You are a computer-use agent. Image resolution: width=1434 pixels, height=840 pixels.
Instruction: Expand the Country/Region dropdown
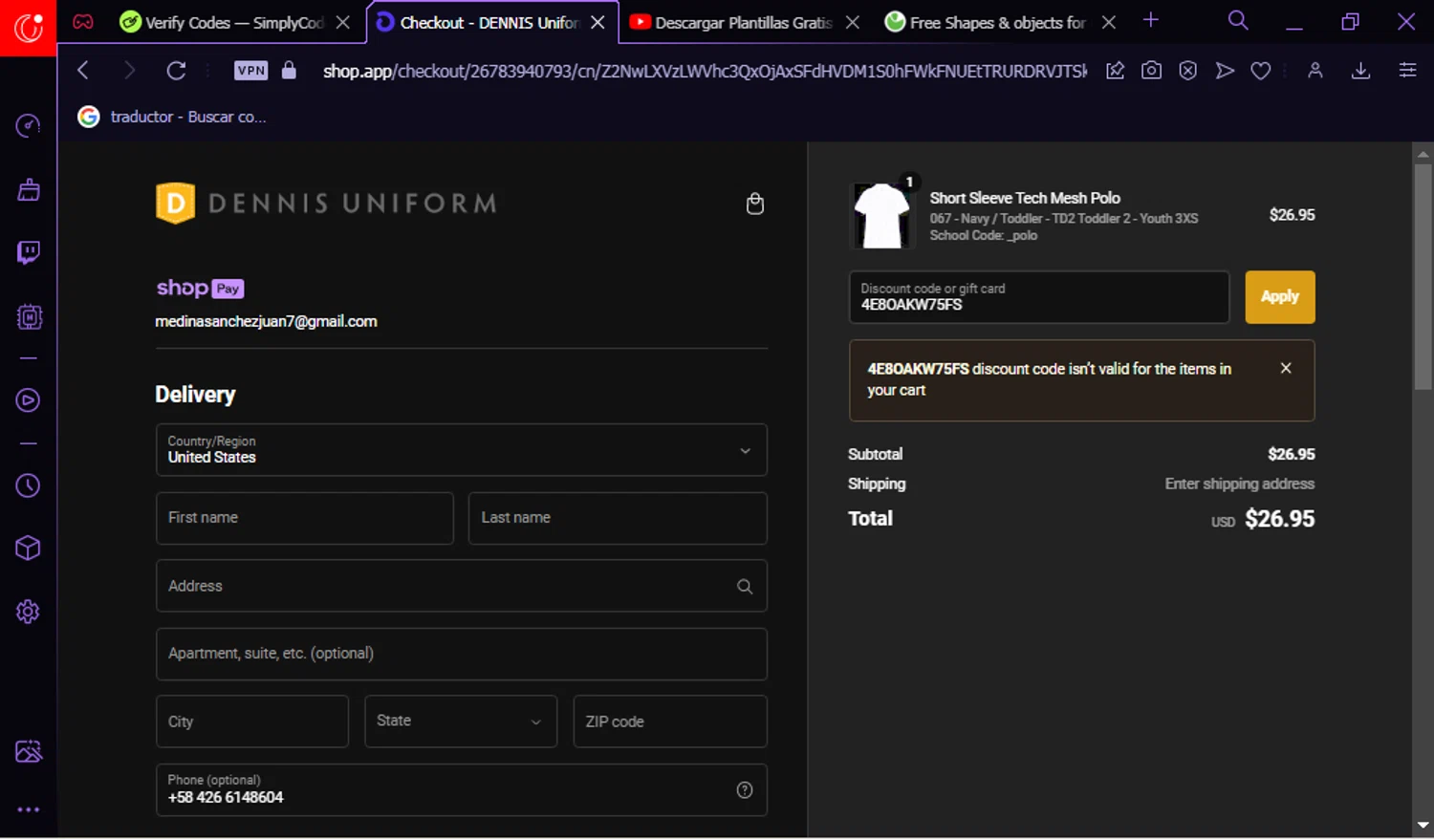461,450
